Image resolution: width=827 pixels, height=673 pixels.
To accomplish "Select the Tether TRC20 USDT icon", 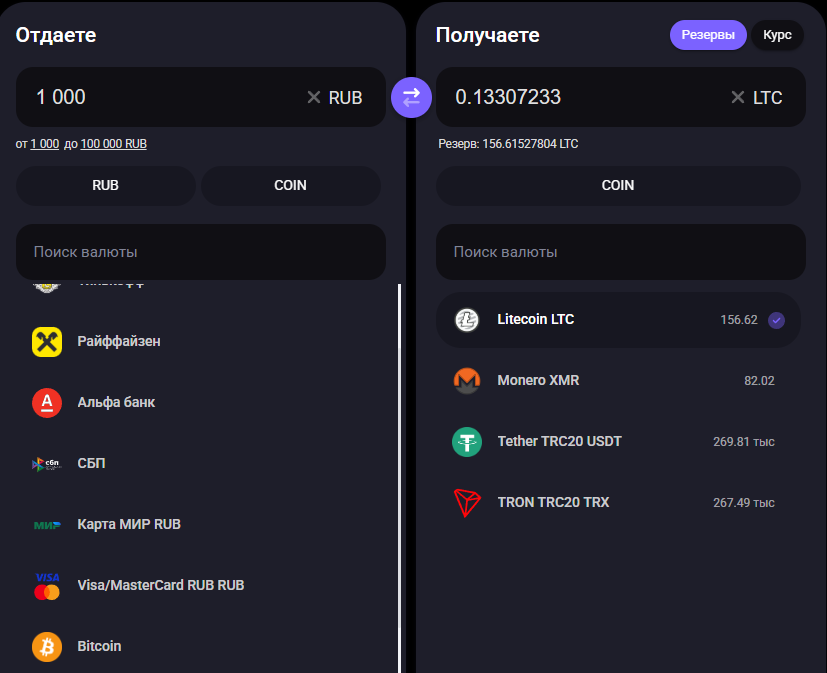I will click(x=467, y=442).
